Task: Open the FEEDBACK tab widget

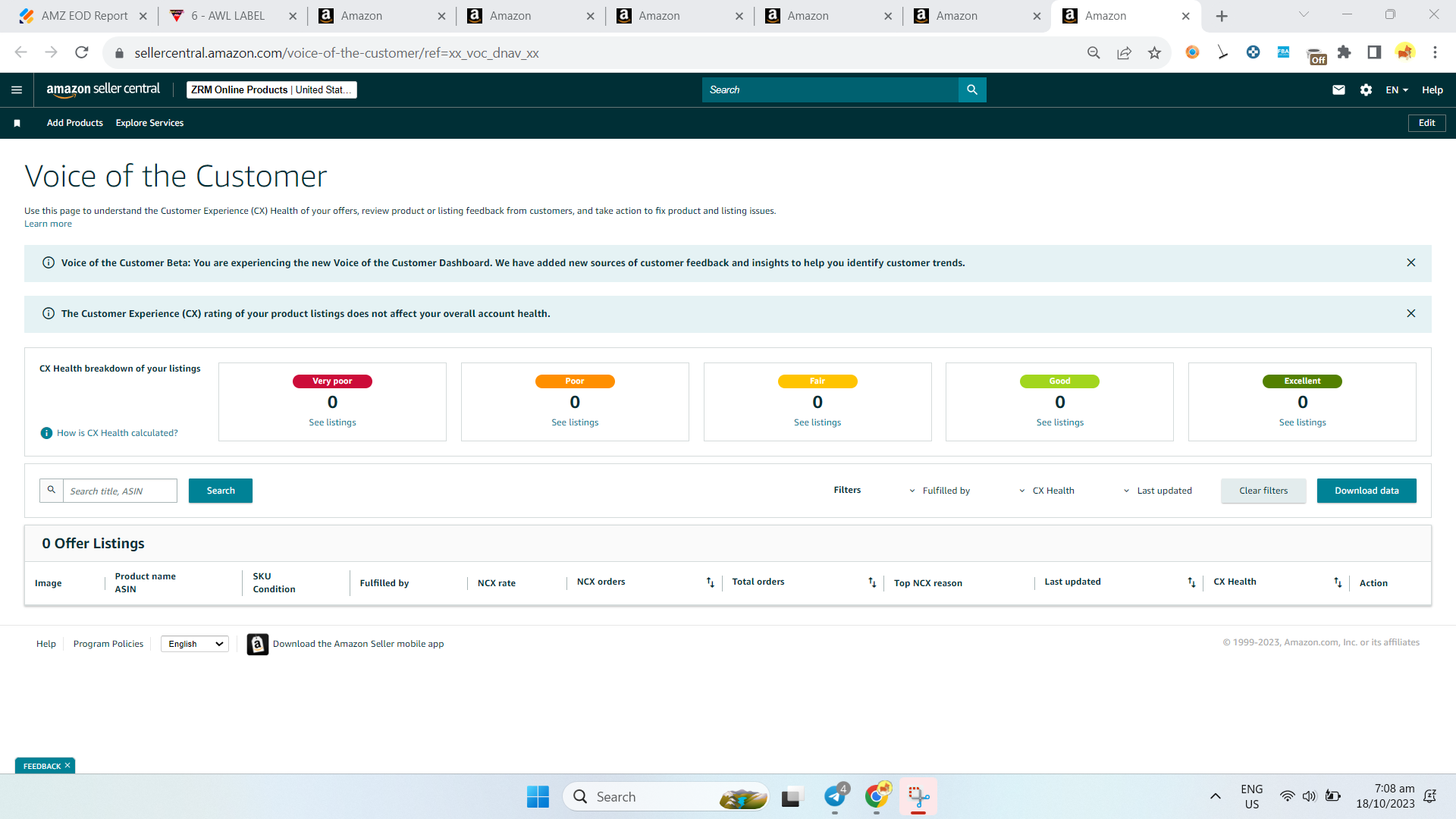Action: tap(42, 766)
